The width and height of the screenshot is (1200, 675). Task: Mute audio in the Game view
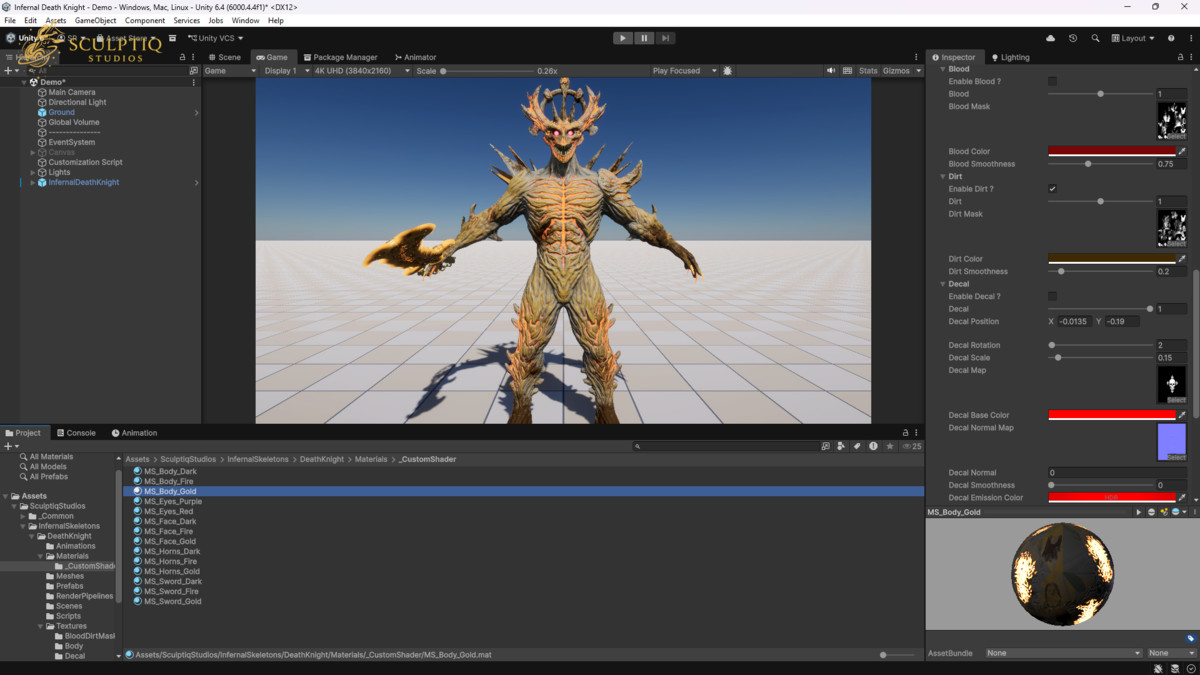831,71
